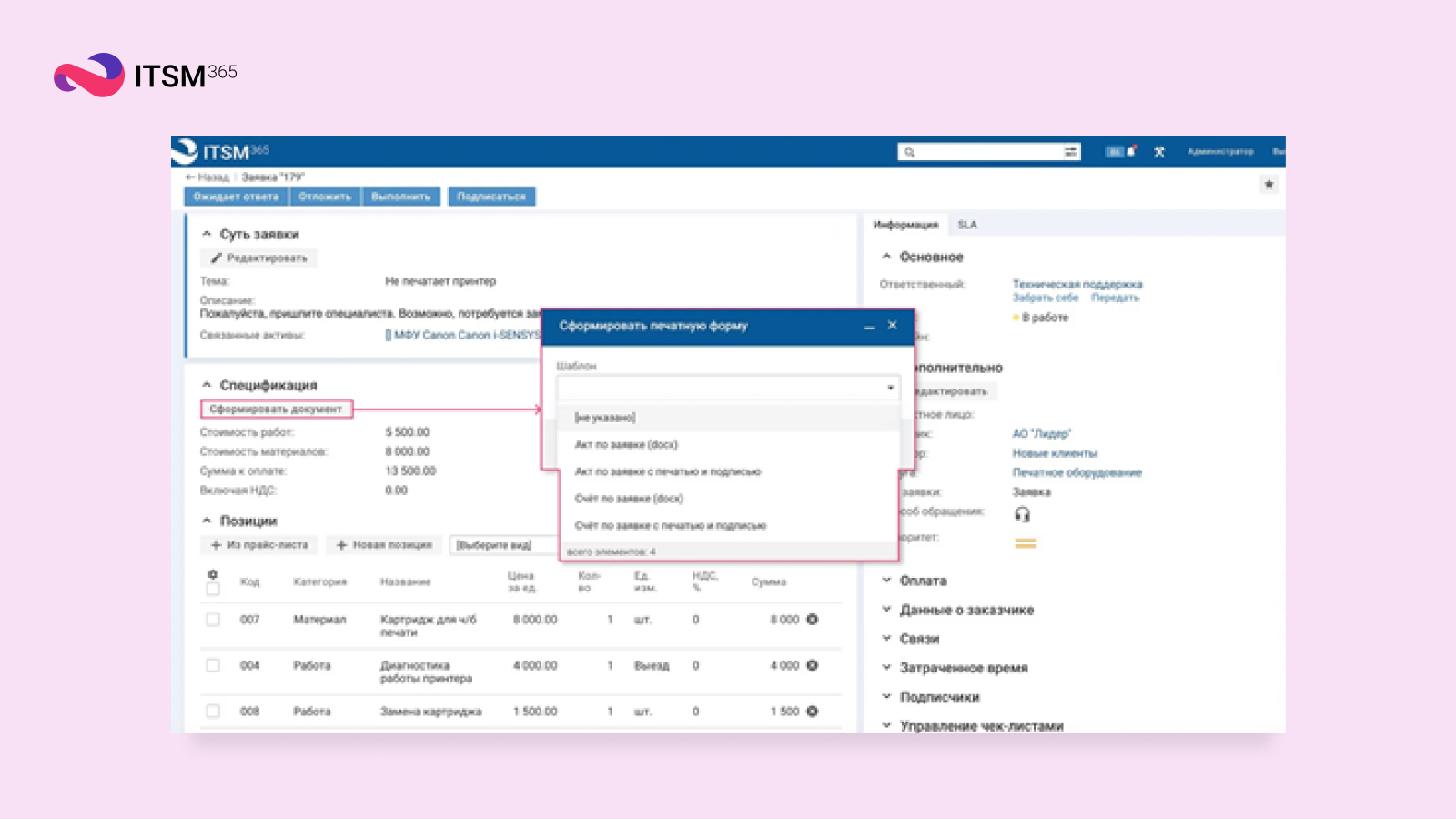Image resolution: width=1456 pixels, height=819 pixels.
Task: Remove Диагностика работы принтера row
Action: click(x=813, y=665)
